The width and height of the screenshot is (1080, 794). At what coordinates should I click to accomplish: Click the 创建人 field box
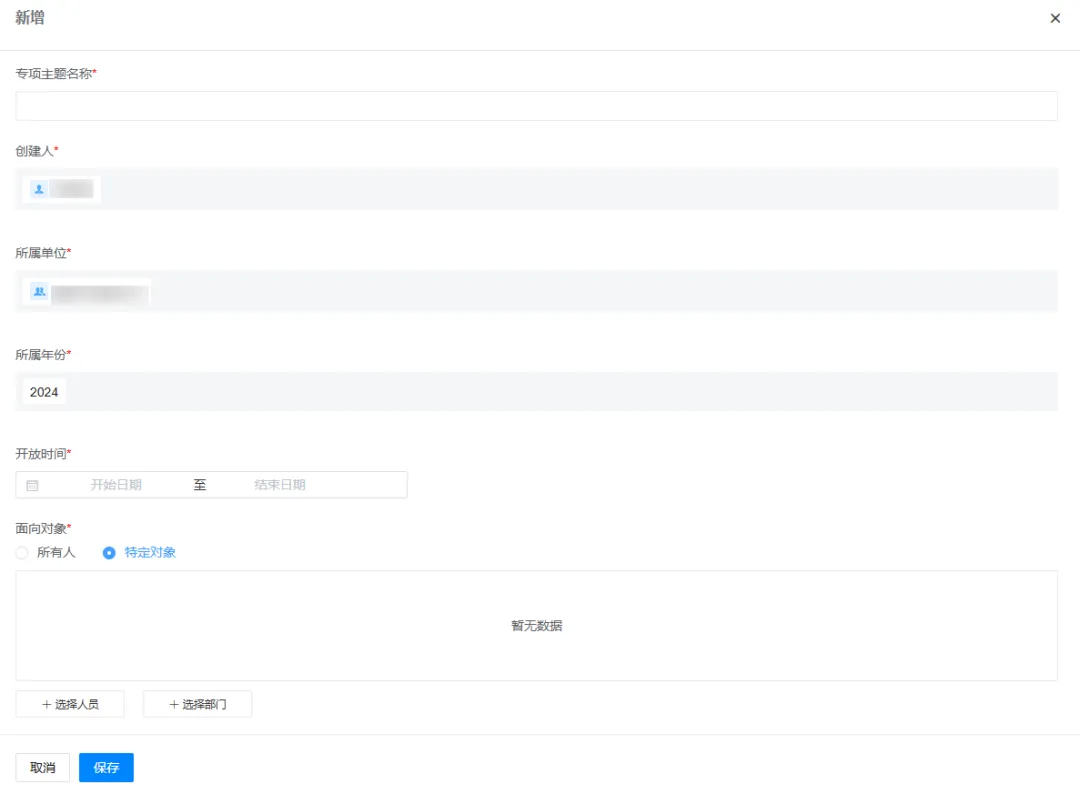(x=536, y=189)
